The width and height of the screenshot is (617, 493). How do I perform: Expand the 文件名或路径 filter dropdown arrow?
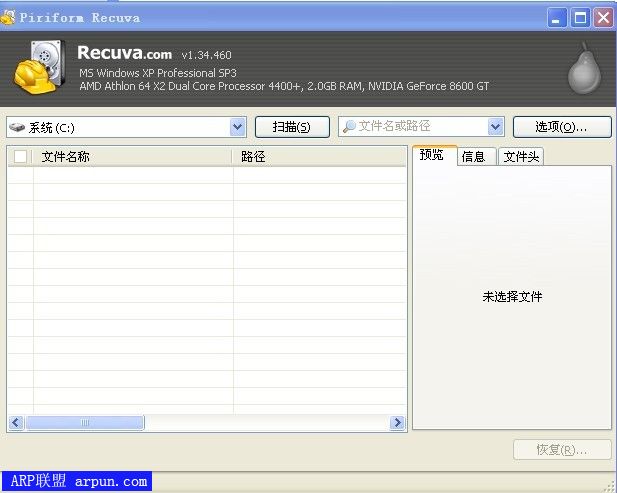pos(496,127)
